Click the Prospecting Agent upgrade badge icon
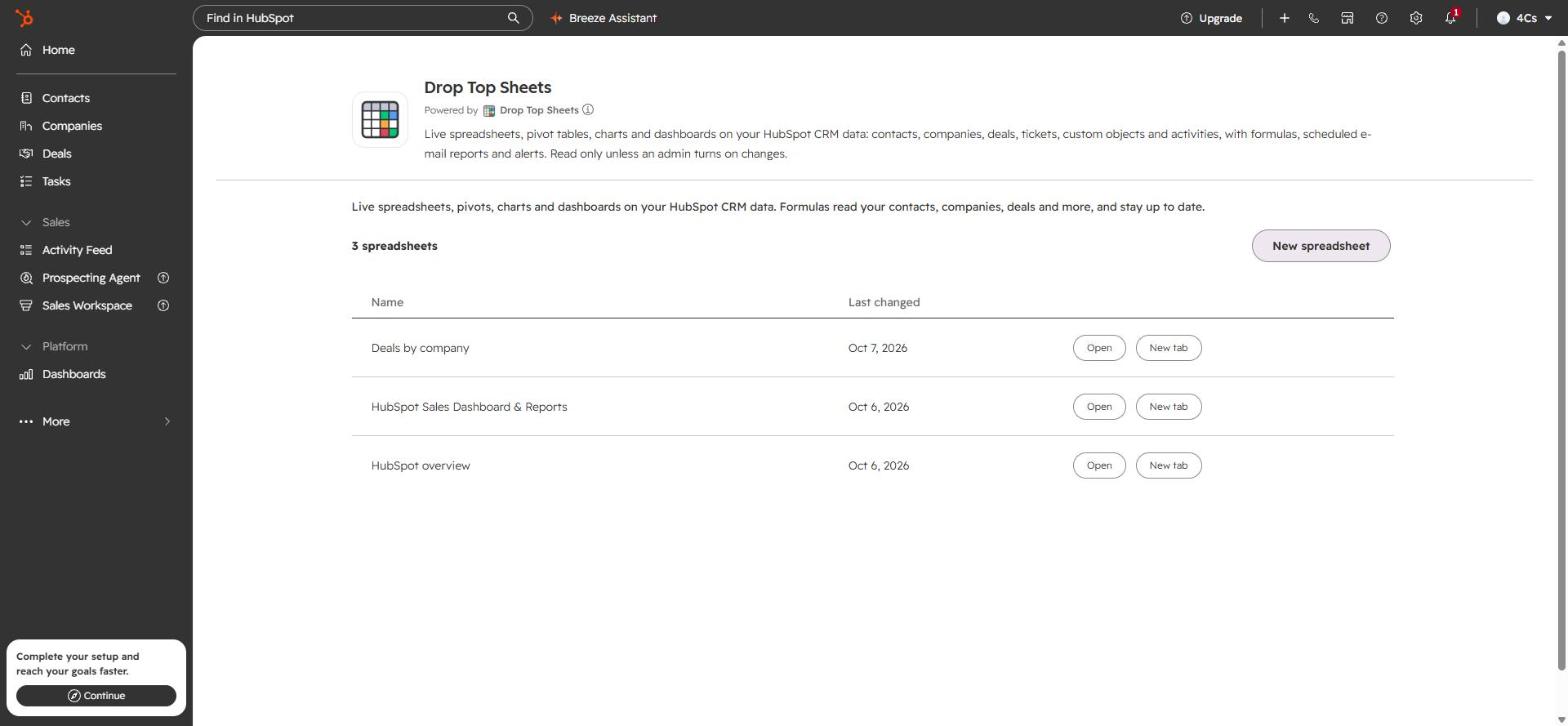The height and width of the screenshot is (726, 1568). pos(164,278)
